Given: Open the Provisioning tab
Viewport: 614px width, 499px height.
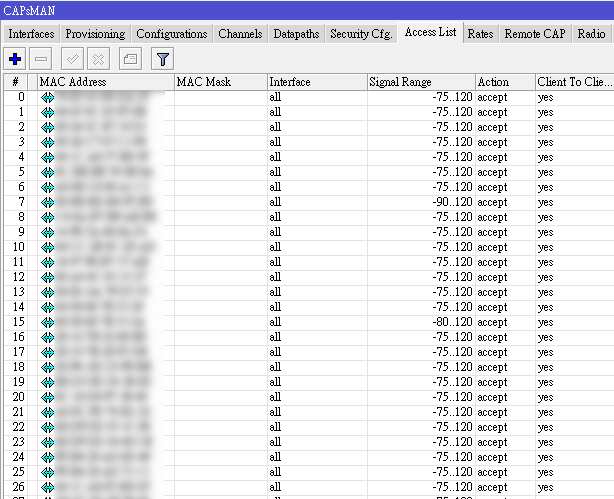Looking at the screenshot, I should (95, 34).
